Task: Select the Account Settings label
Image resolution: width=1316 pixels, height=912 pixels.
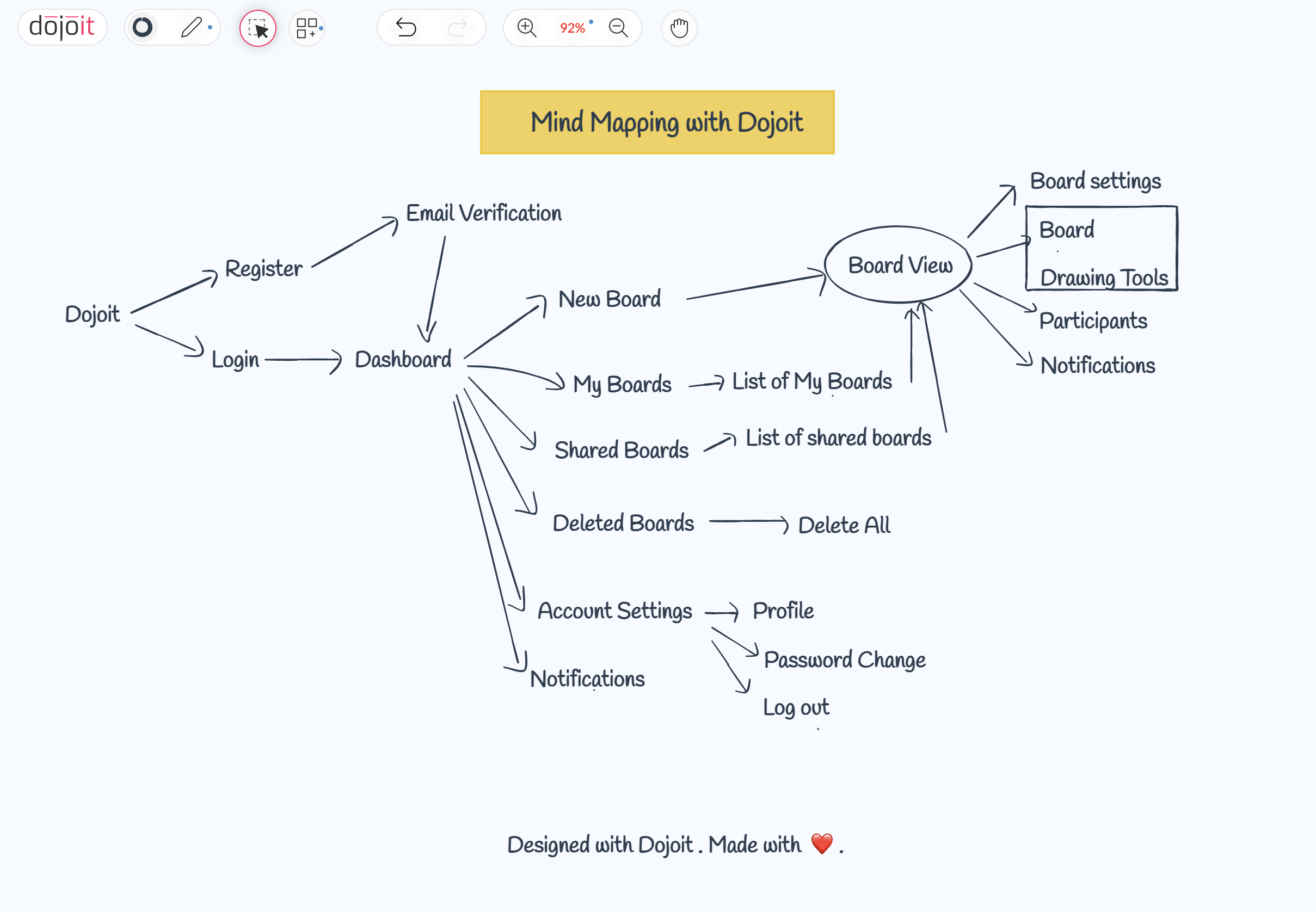Action: [x=615, y=611]
